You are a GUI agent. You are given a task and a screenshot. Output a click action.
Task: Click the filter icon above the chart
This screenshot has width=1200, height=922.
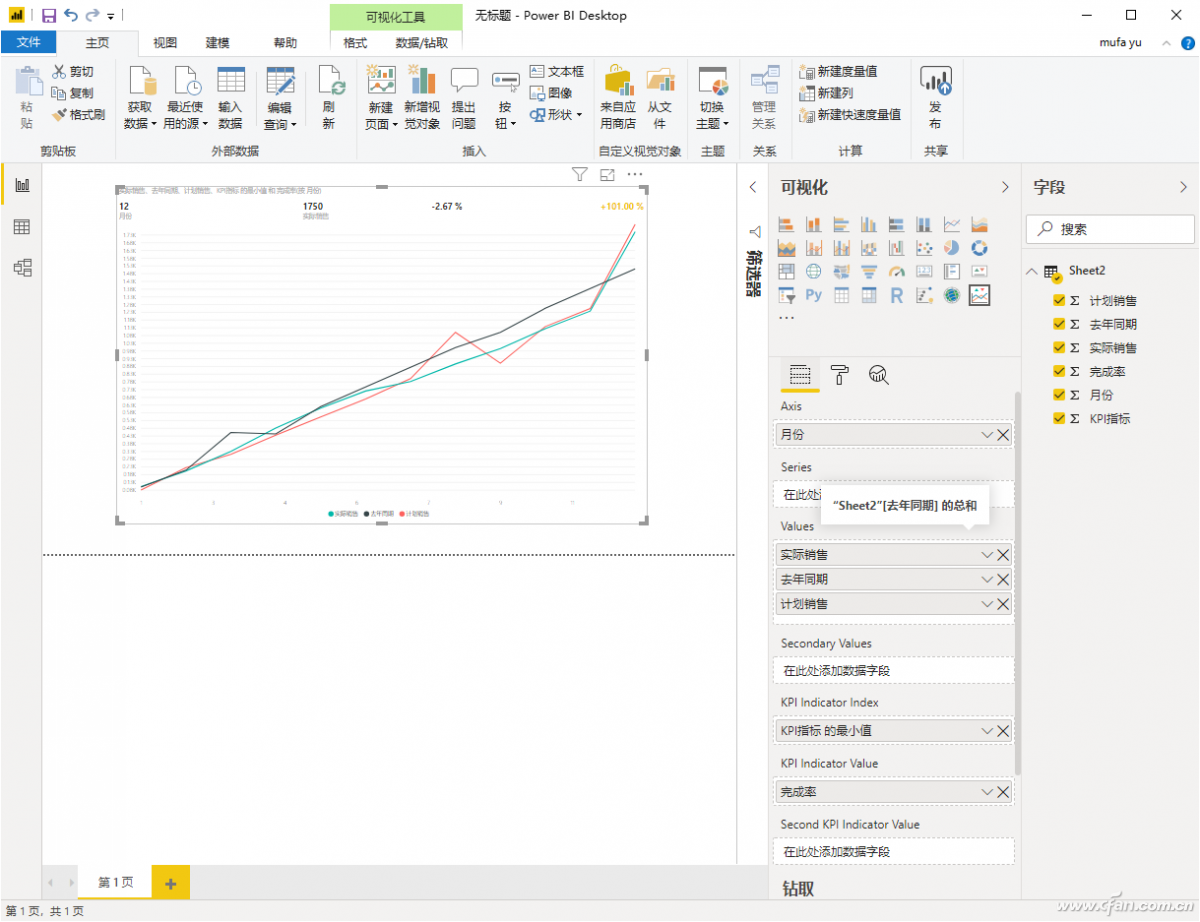coord(579,175)
